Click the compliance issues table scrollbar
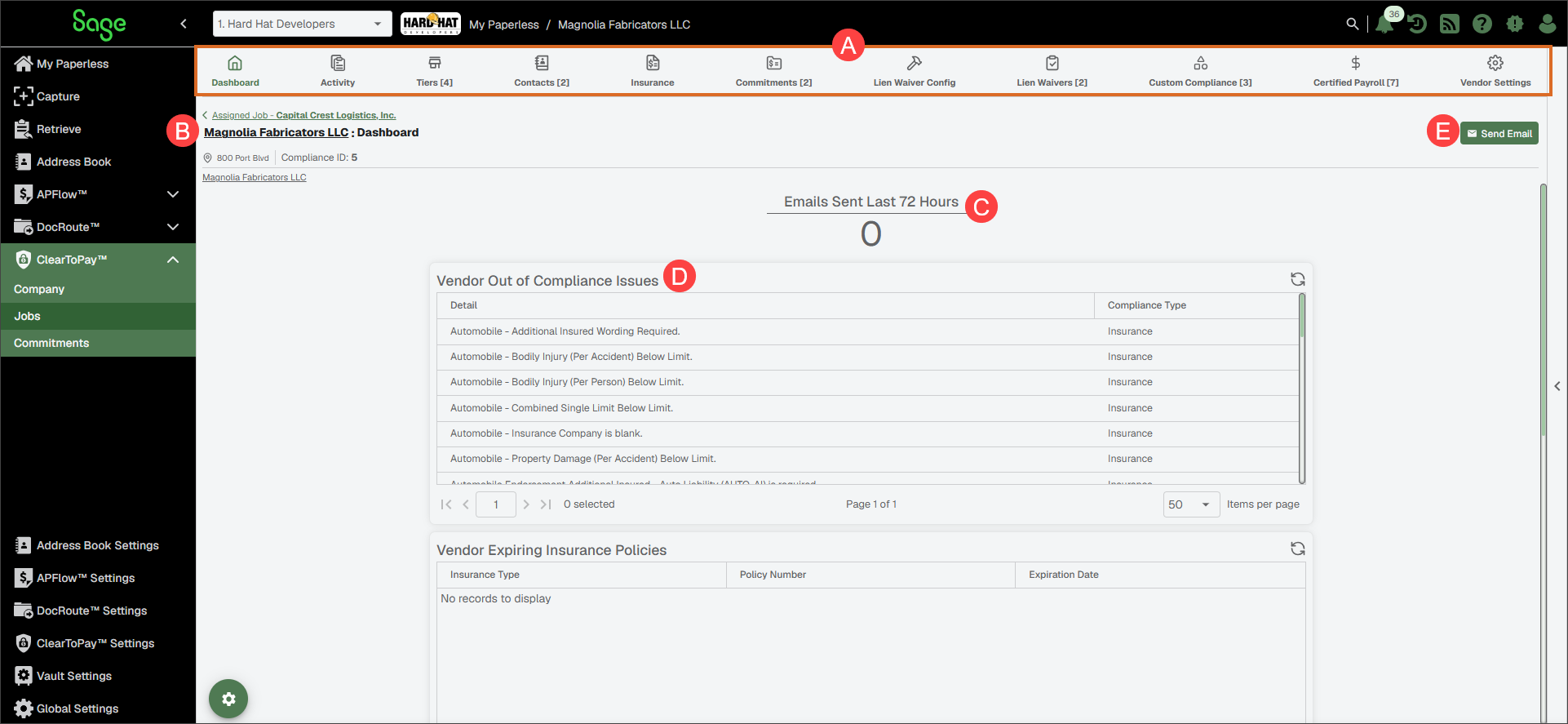This screenshot has width=1568, height=724. coord(1302,389)
